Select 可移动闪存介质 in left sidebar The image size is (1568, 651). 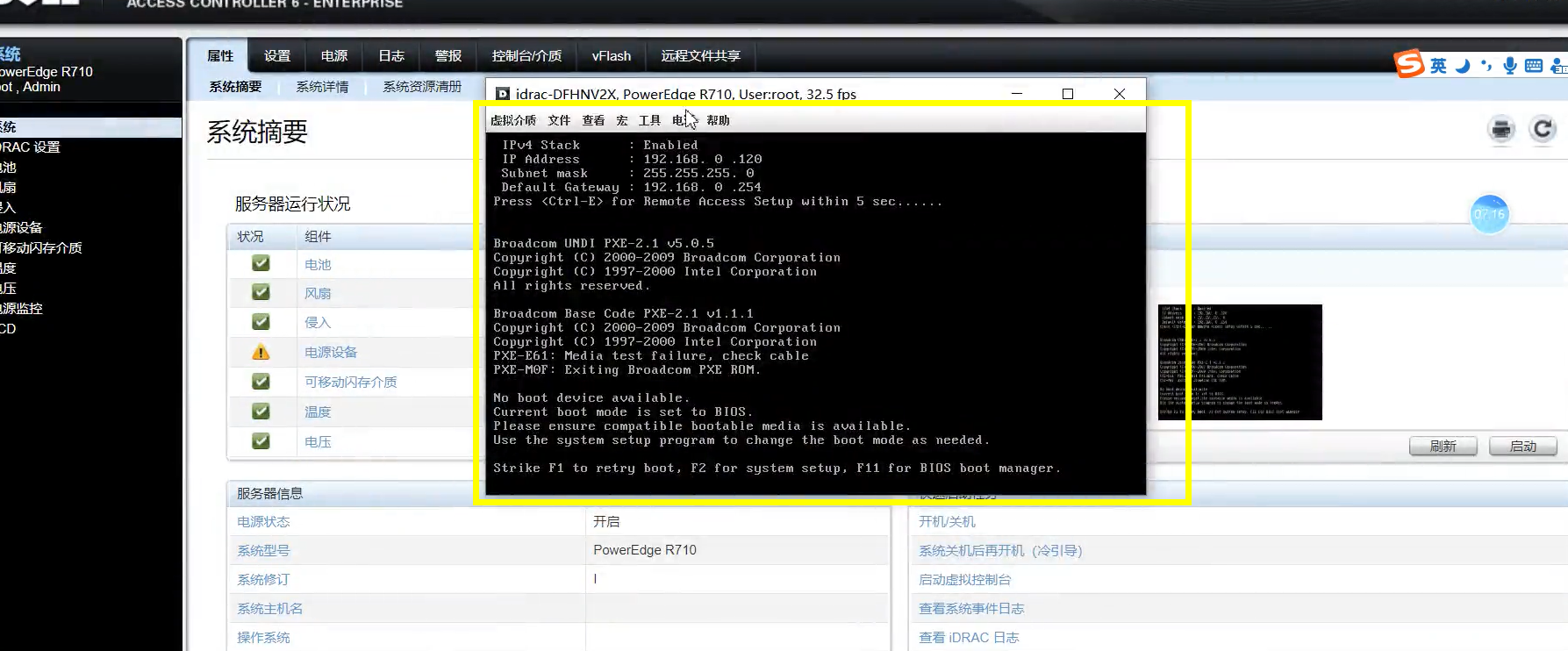click(41, 247)
